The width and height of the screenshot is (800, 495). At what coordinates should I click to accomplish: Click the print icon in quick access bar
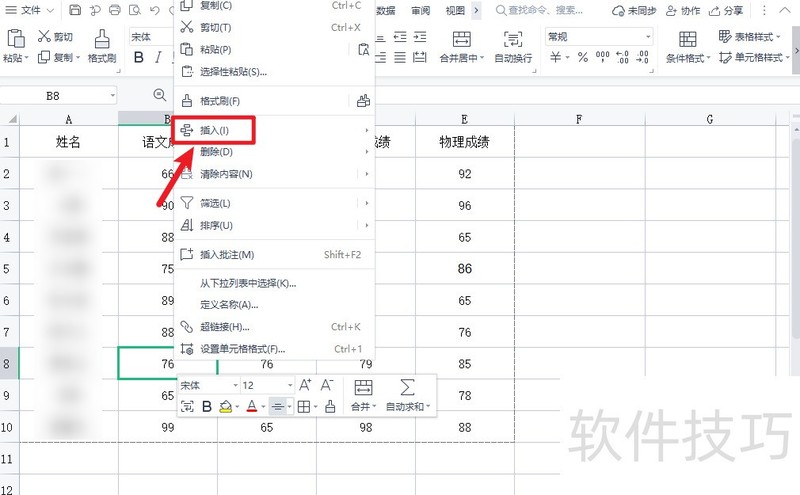pyautogui.click(x=115, y=10)
